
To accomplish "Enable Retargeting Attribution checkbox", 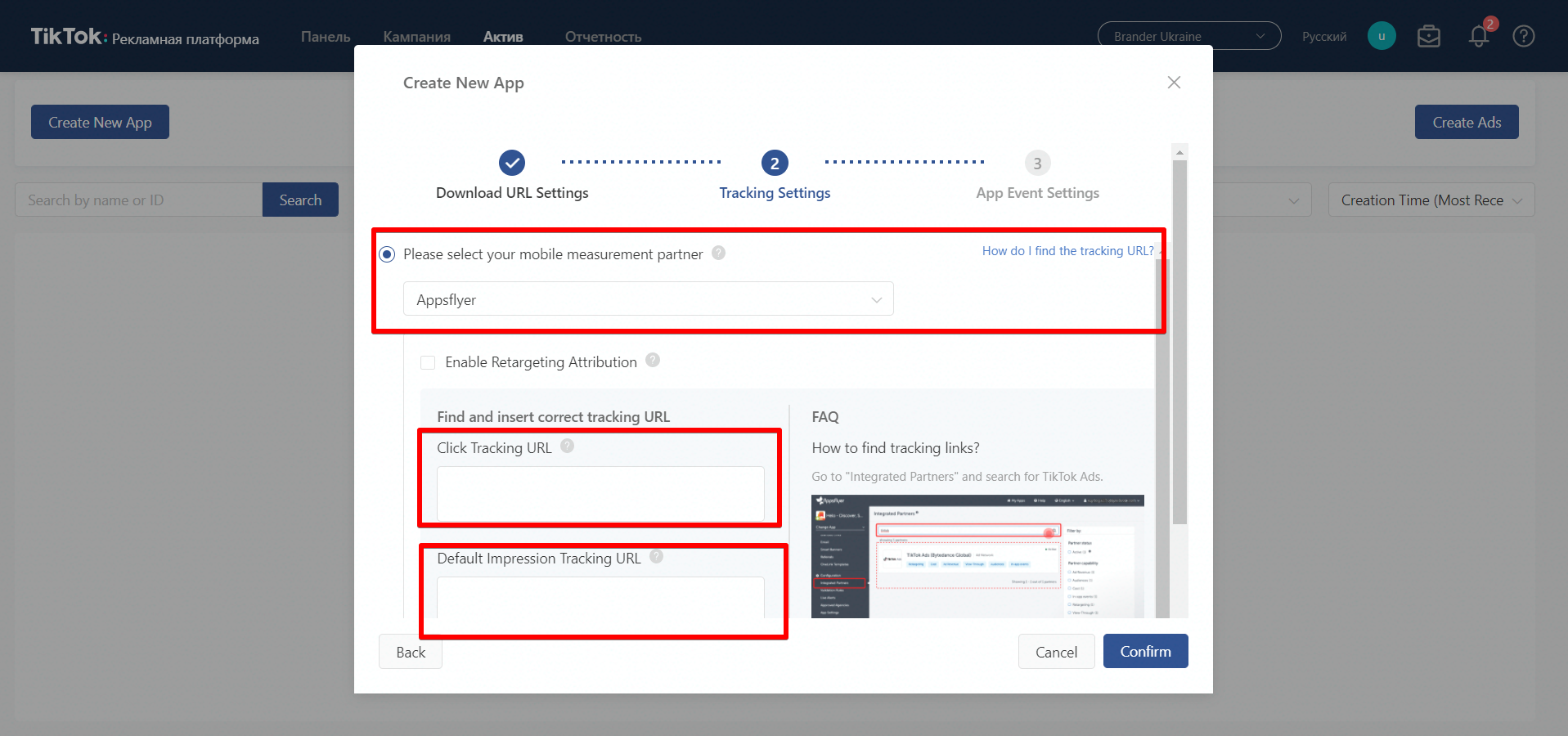I will click(428, 362).
